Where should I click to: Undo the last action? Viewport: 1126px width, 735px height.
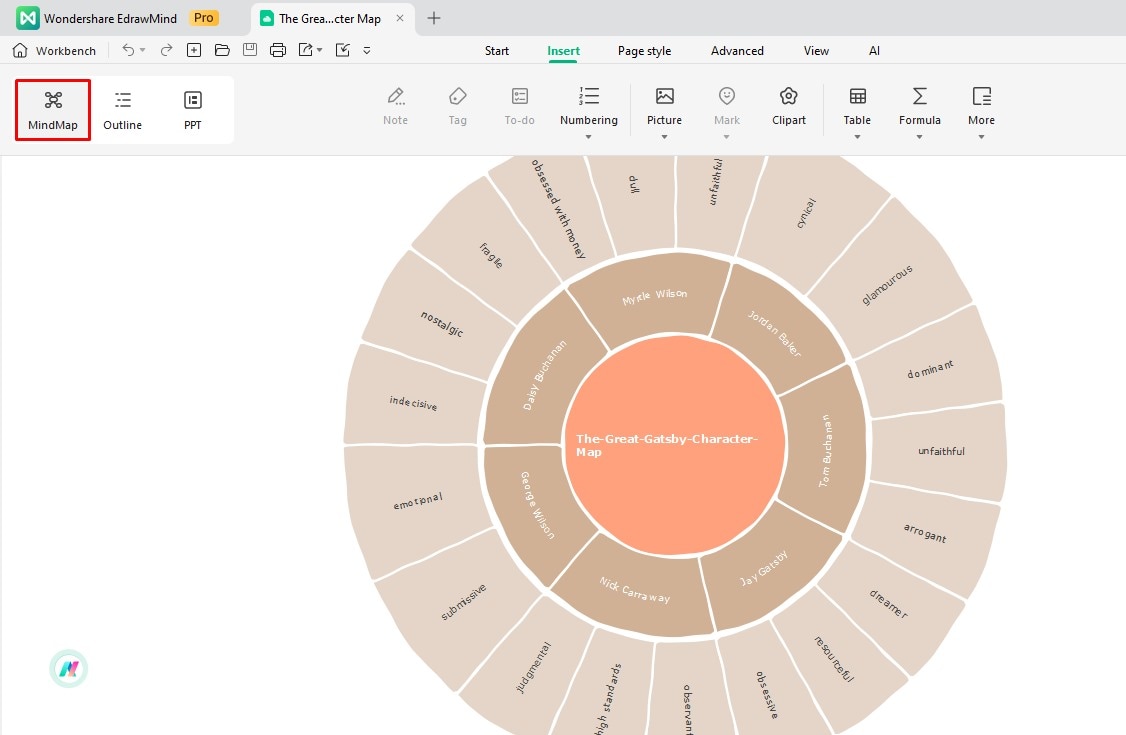pyautogui.click(x=128, y=50)
